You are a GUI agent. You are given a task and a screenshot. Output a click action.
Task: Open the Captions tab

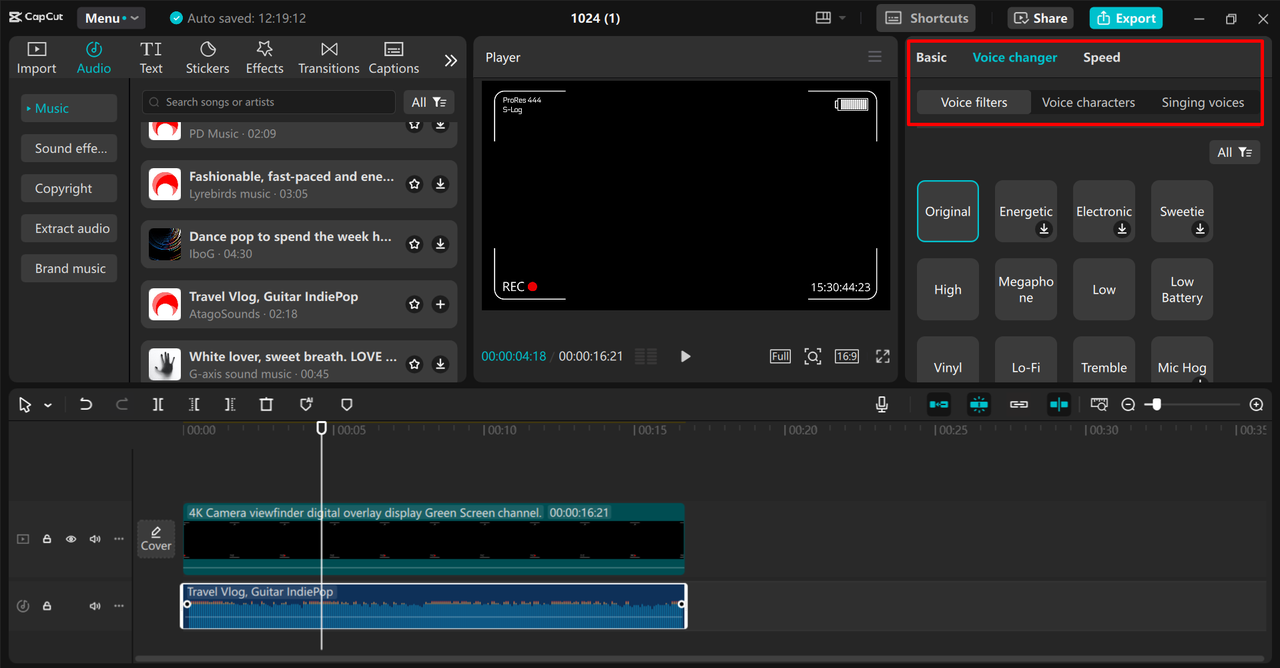394,58
